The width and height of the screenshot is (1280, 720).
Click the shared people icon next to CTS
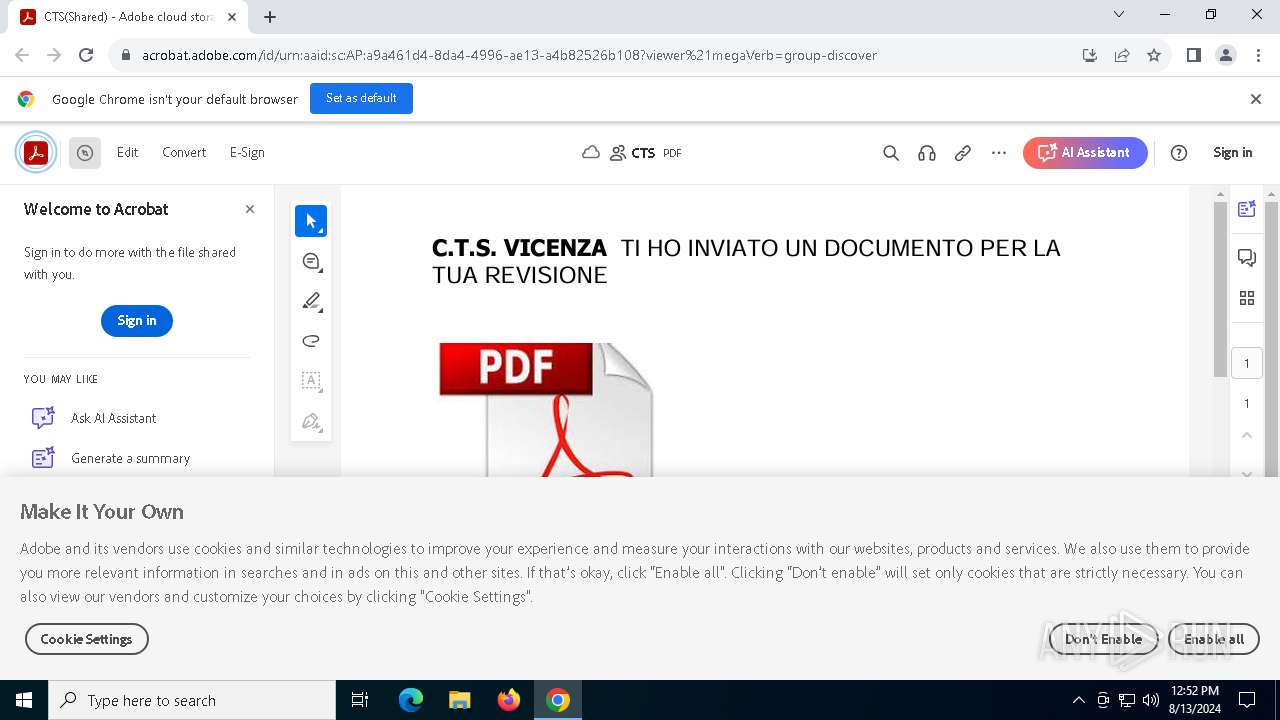[x=618, y=153]
